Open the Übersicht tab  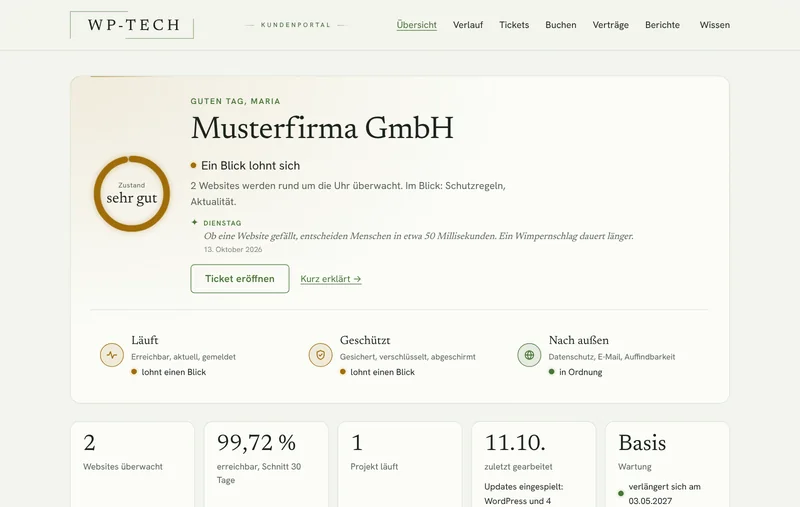tap(416, 25)
